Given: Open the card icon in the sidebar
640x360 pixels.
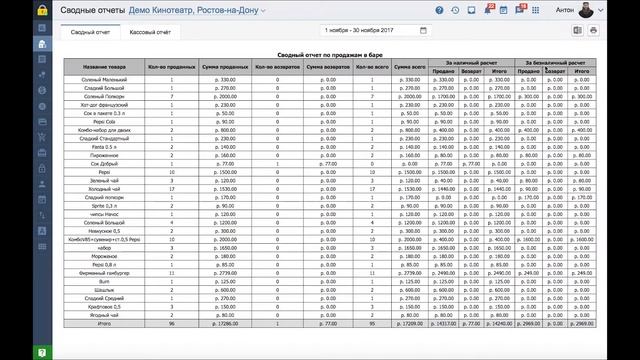Looking at the screenshot, I should point(42,122).
